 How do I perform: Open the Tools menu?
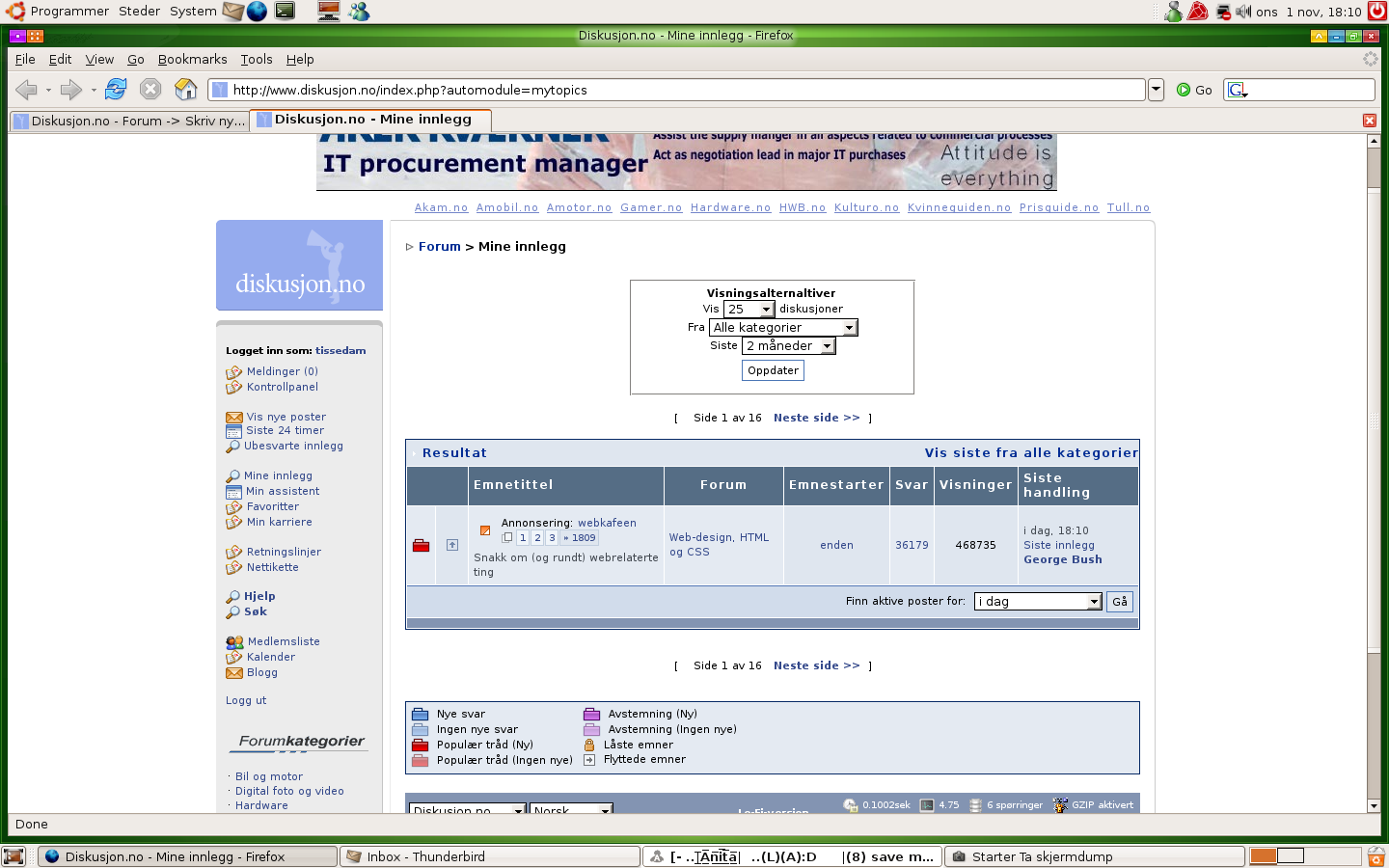(257, 59)
